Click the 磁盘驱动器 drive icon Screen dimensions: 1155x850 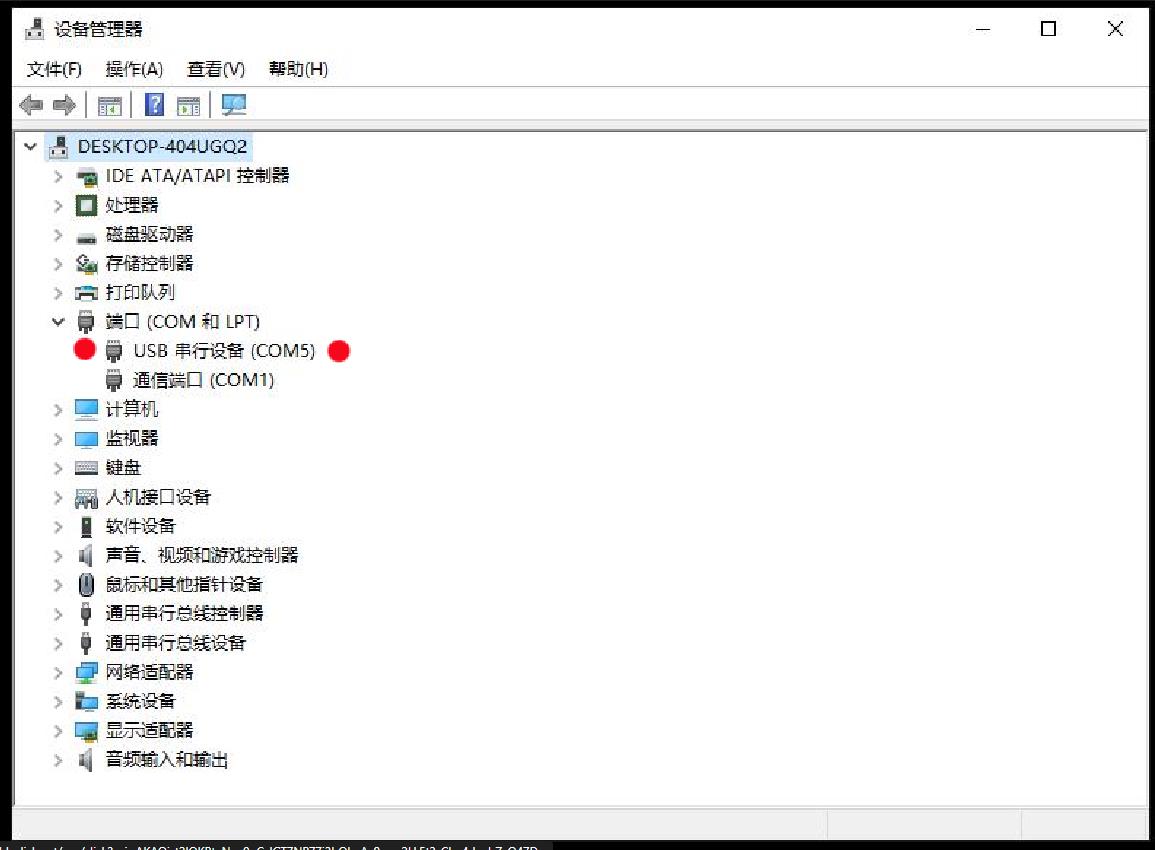86,236
